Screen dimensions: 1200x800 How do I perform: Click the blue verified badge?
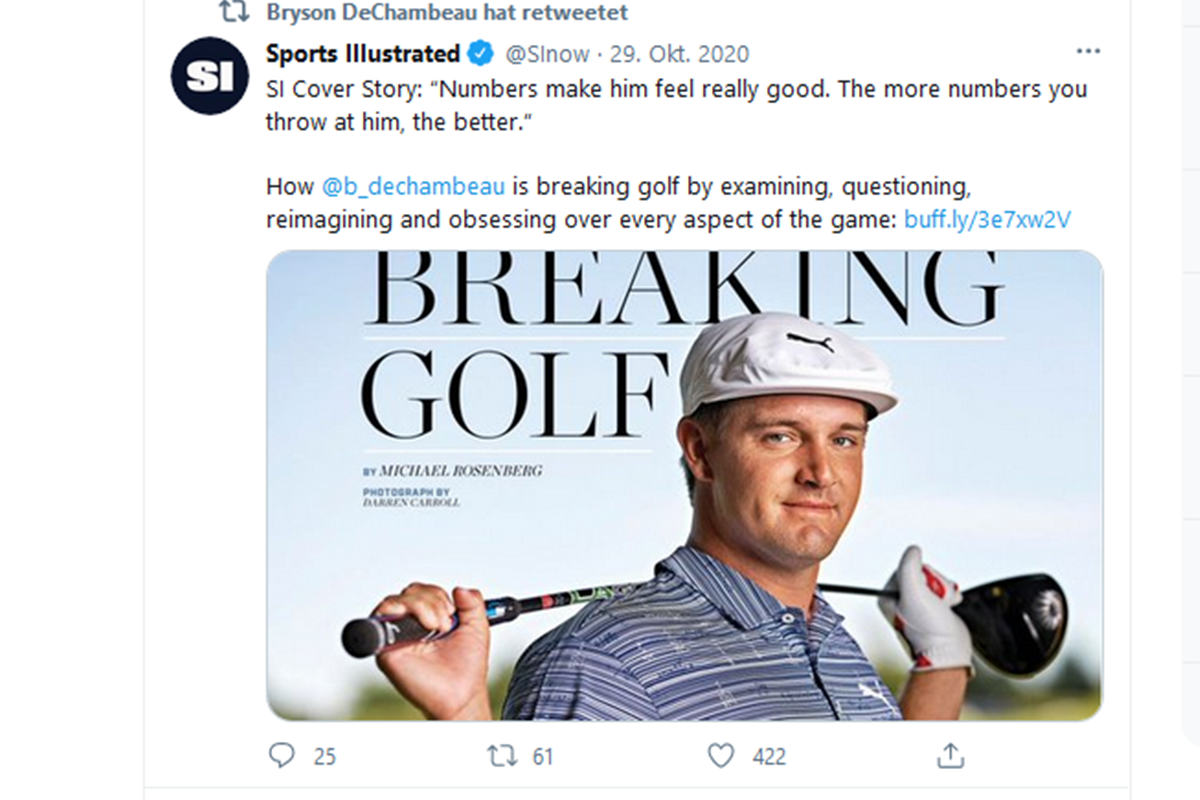480,53
